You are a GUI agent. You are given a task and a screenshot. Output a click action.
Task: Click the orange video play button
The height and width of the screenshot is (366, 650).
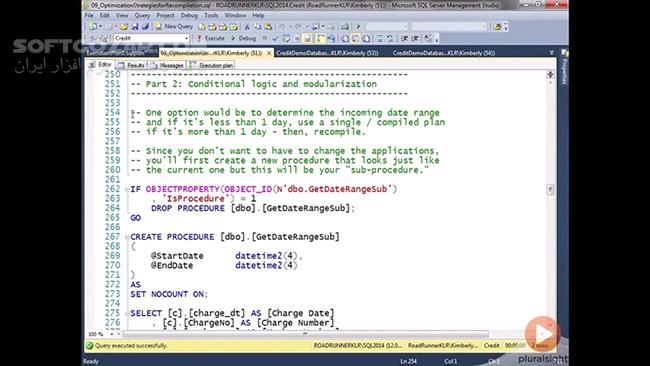[x=542, y=333]
